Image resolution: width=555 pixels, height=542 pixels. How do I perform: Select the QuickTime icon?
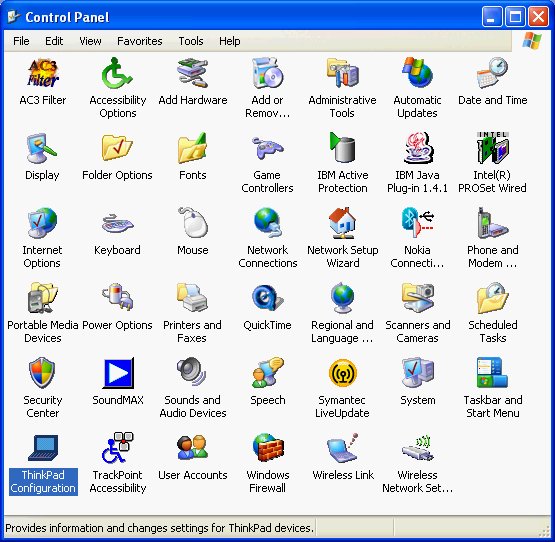coord(267,298)
